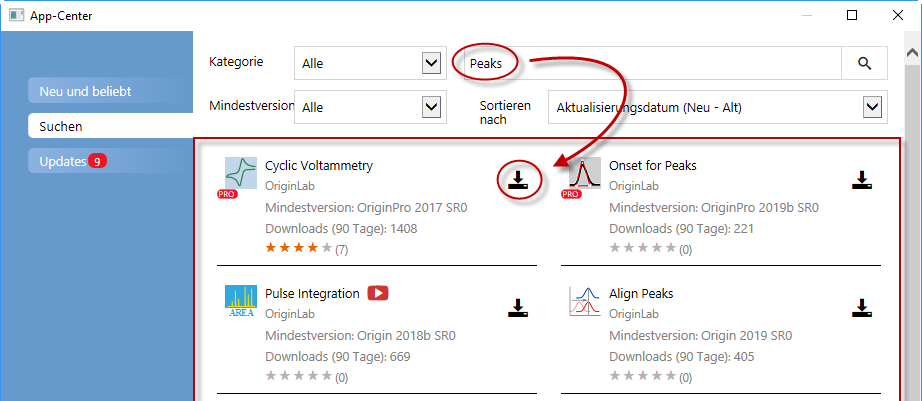Click the PRO badge on Cyclic Voltammetry
Screen dimensions: 922x401
(228, 195)
